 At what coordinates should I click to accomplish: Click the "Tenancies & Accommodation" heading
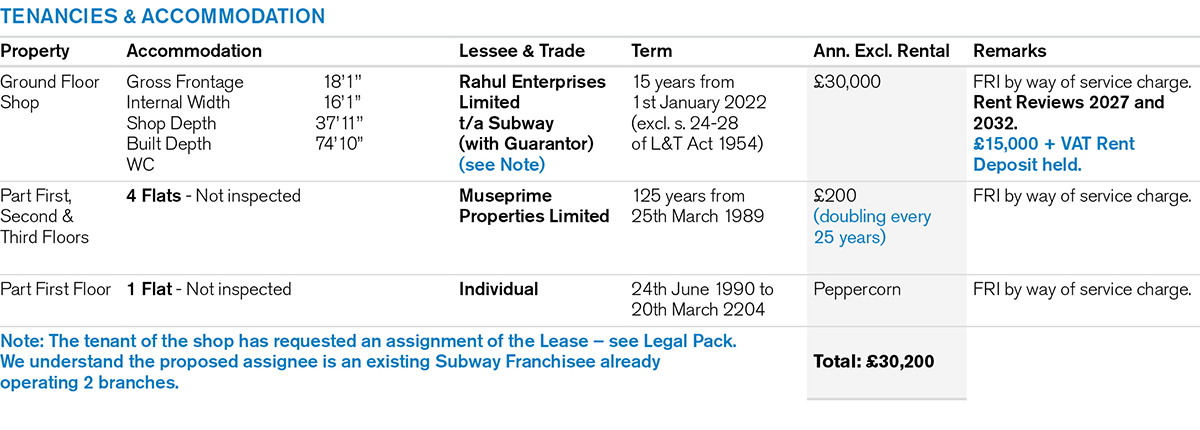[x=162, y=16]
